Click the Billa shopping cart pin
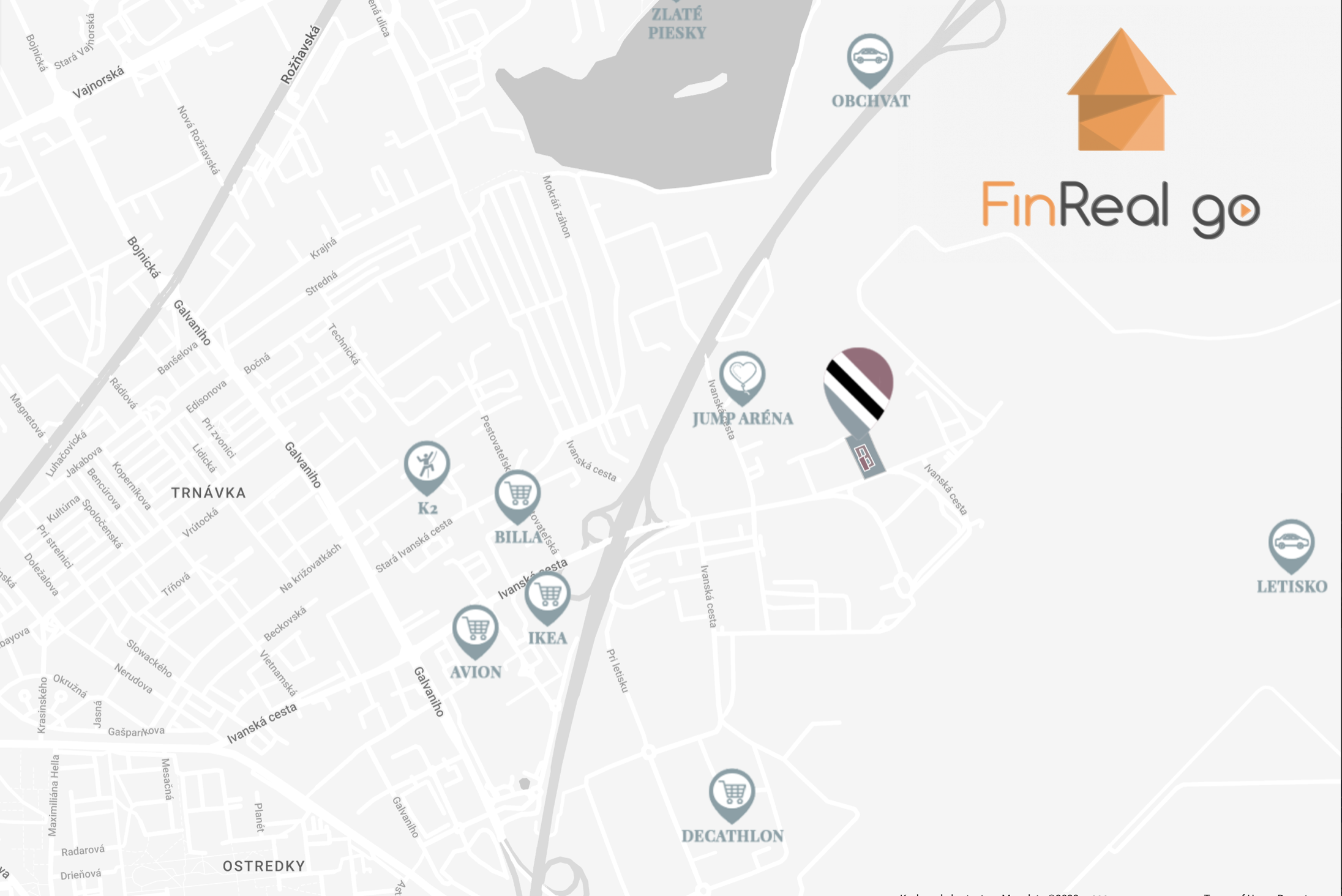Image resolution: width=1342 pixels, height=896 pixels. tap(517, 497)
